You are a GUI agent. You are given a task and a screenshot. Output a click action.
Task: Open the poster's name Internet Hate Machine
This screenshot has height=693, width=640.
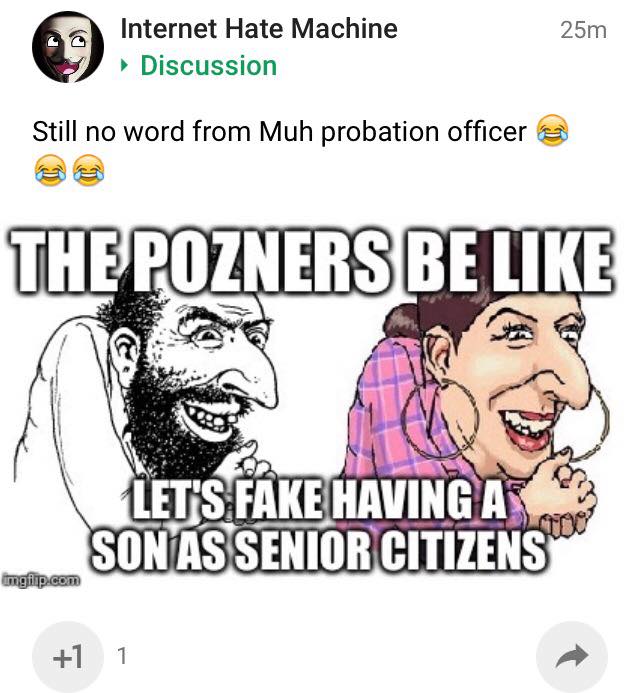tap(259, 29)
